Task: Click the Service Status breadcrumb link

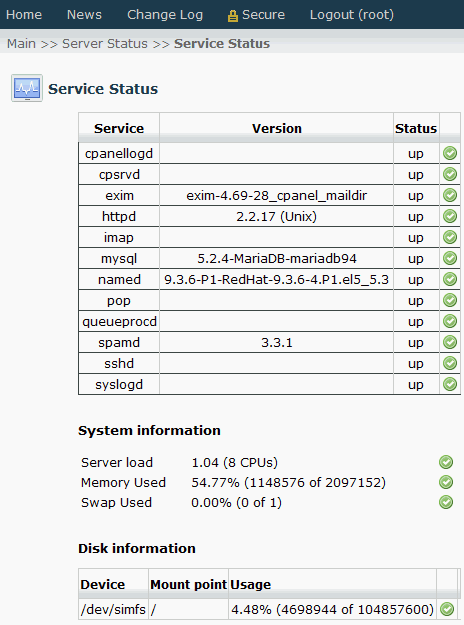Action: coord(222,43)
